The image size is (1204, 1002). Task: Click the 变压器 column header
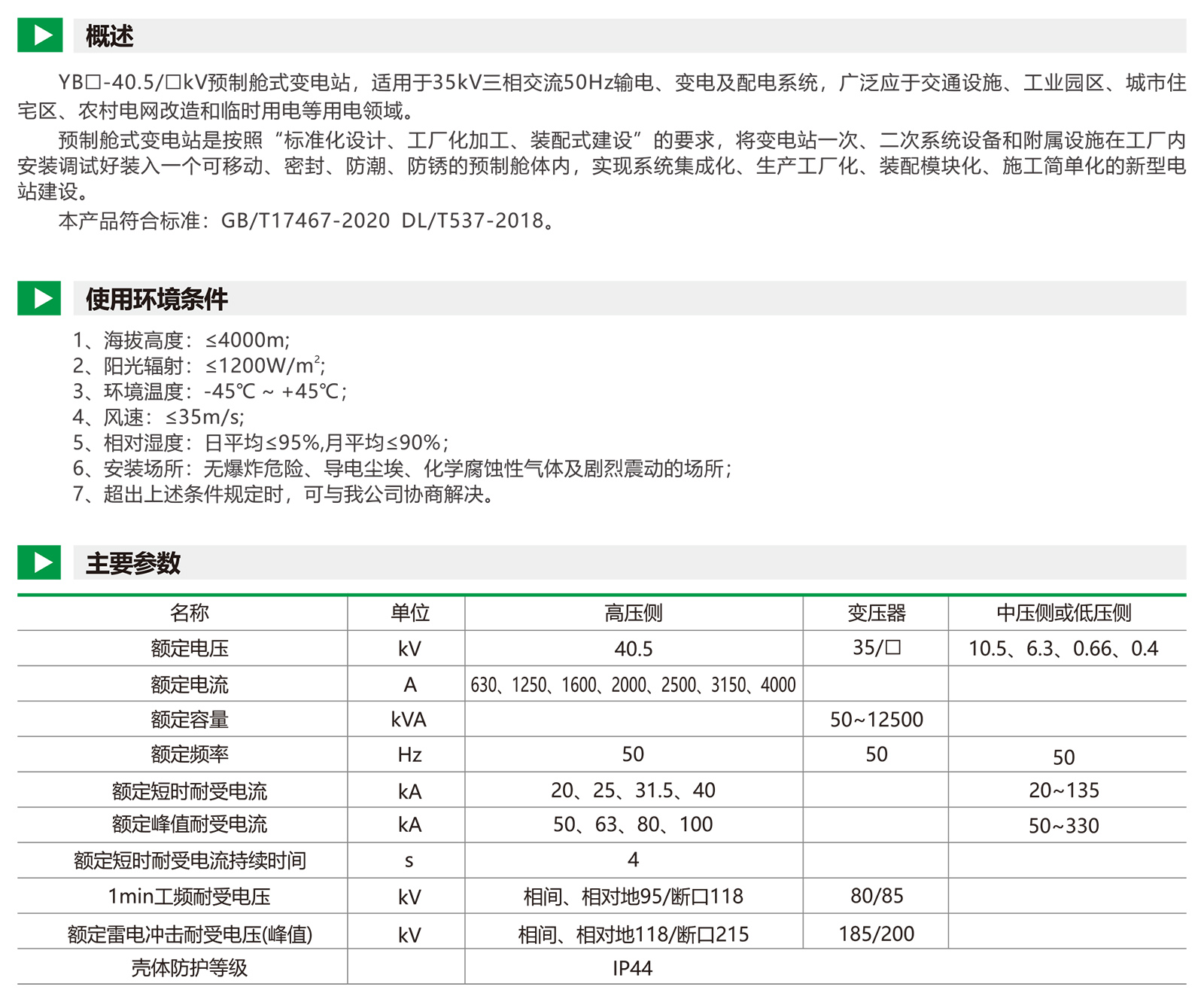[x=876, y=613]
